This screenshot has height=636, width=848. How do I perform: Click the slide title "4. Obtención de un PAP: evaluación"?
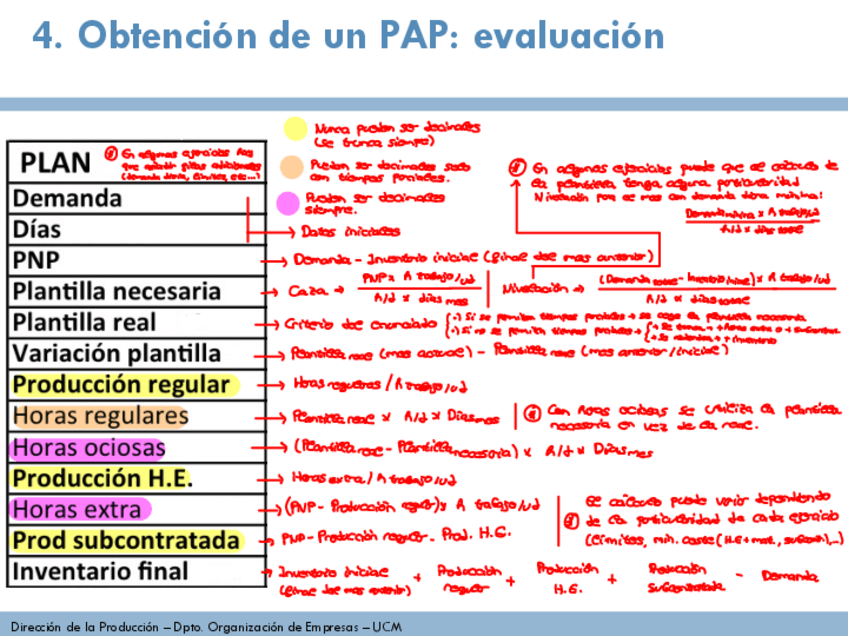click(348, 36)
